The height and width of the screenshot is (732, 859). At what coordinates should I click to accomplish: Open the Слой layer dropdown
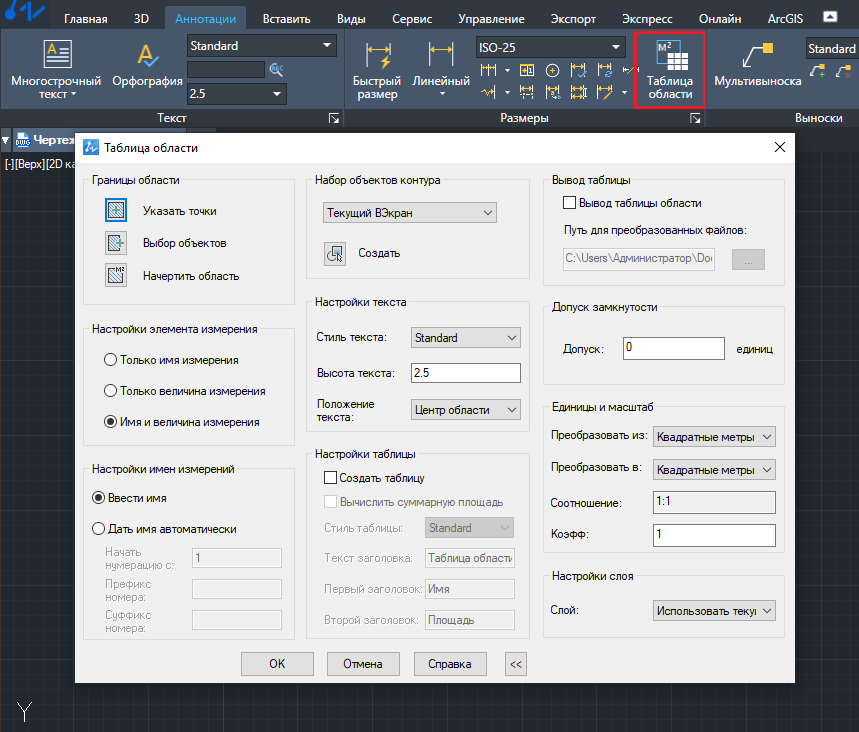(x=714, y=610)
